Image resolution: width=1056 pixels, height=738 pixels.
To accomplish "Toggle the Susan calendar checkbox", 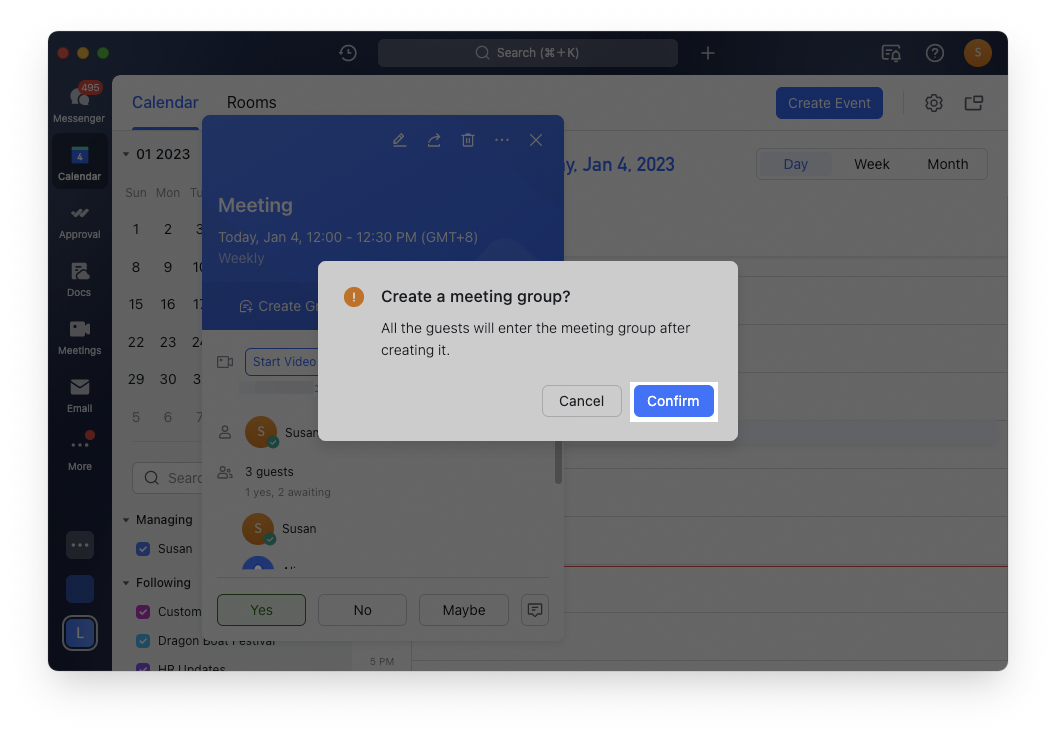I will click(x=143, y=549).
